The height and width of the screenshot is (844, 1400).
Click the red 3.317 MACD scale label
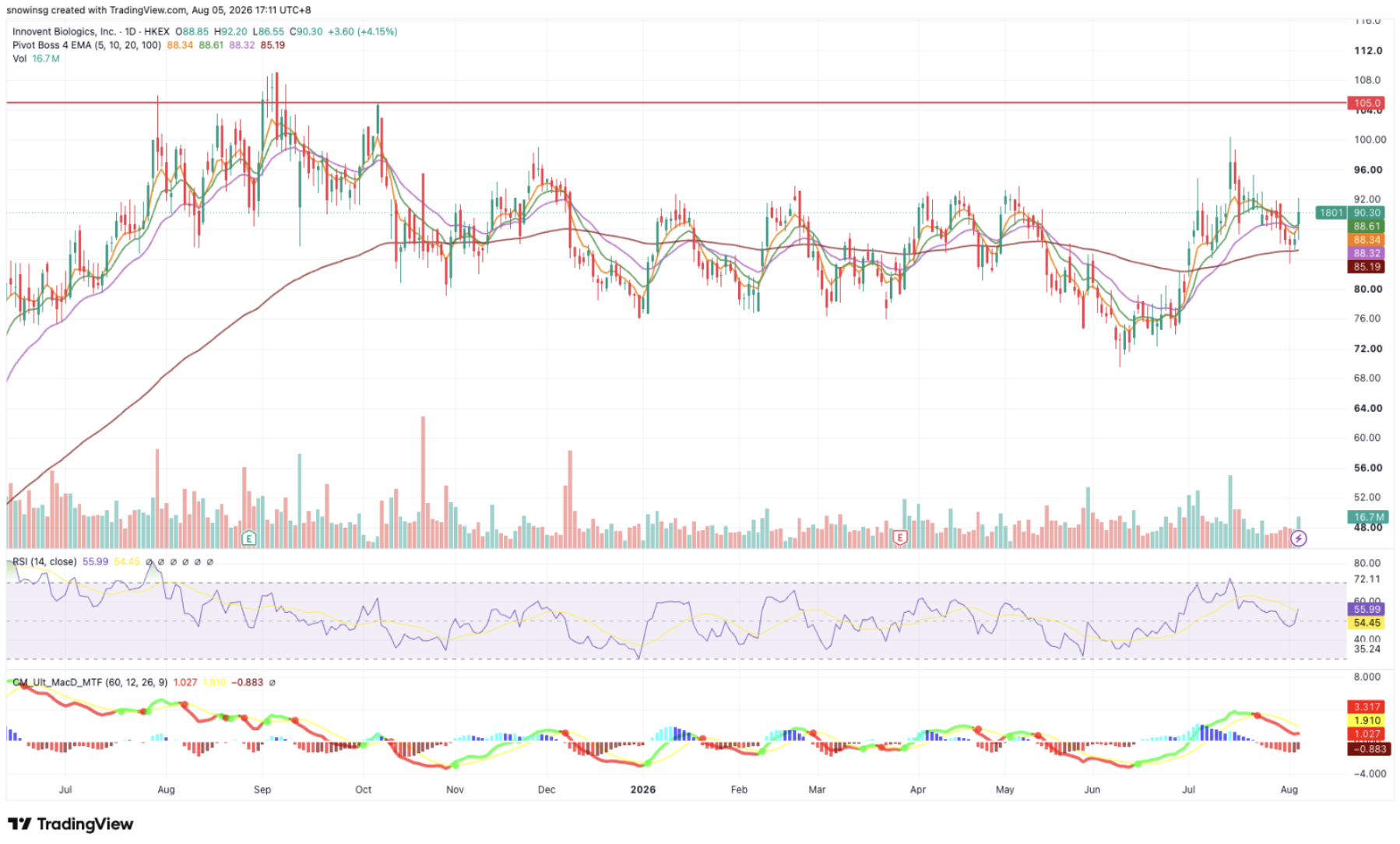[x=1367, y=707]
